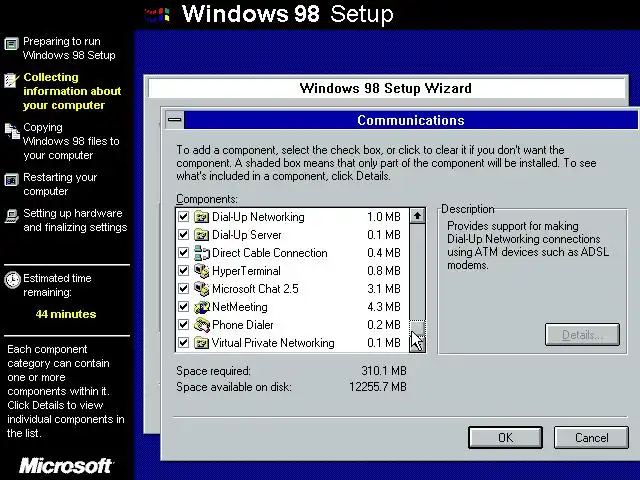Click the Setting up hardware step icon
This screenshot has height=480, width=640.
point(11,216)
